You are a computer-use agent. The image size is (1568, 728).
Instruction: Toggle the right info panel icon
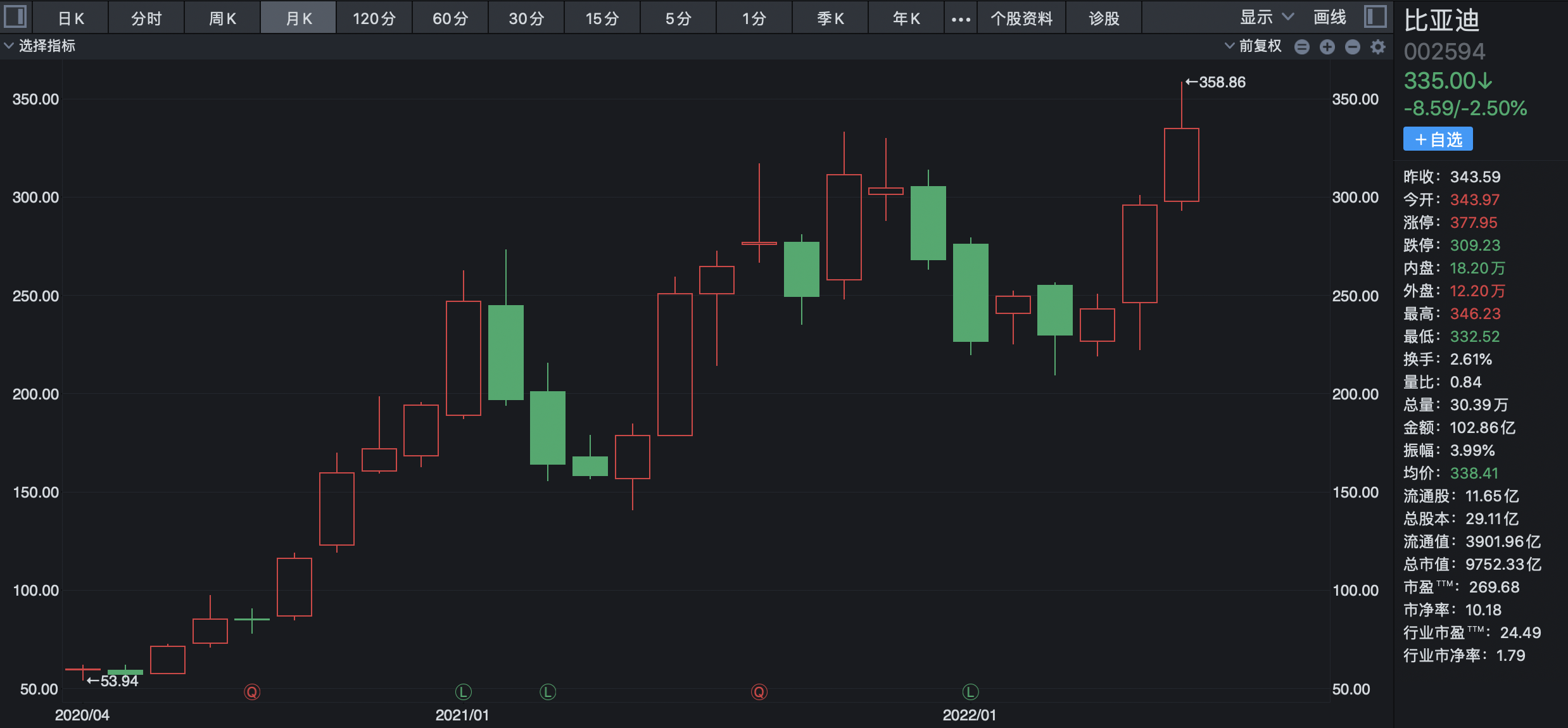click(x=1375, y=16)
